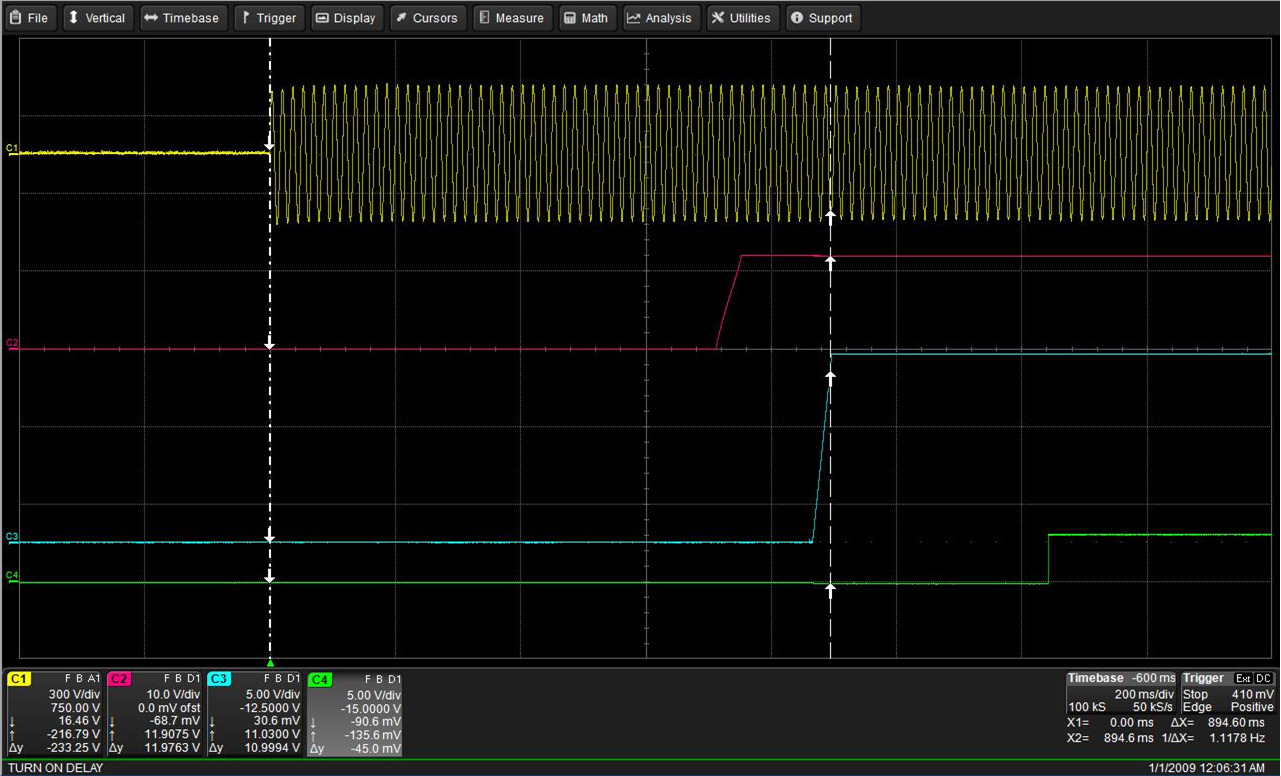Open the magenta C2 channel descriptor box
1281x776 pixels.
tap(155, 713)
